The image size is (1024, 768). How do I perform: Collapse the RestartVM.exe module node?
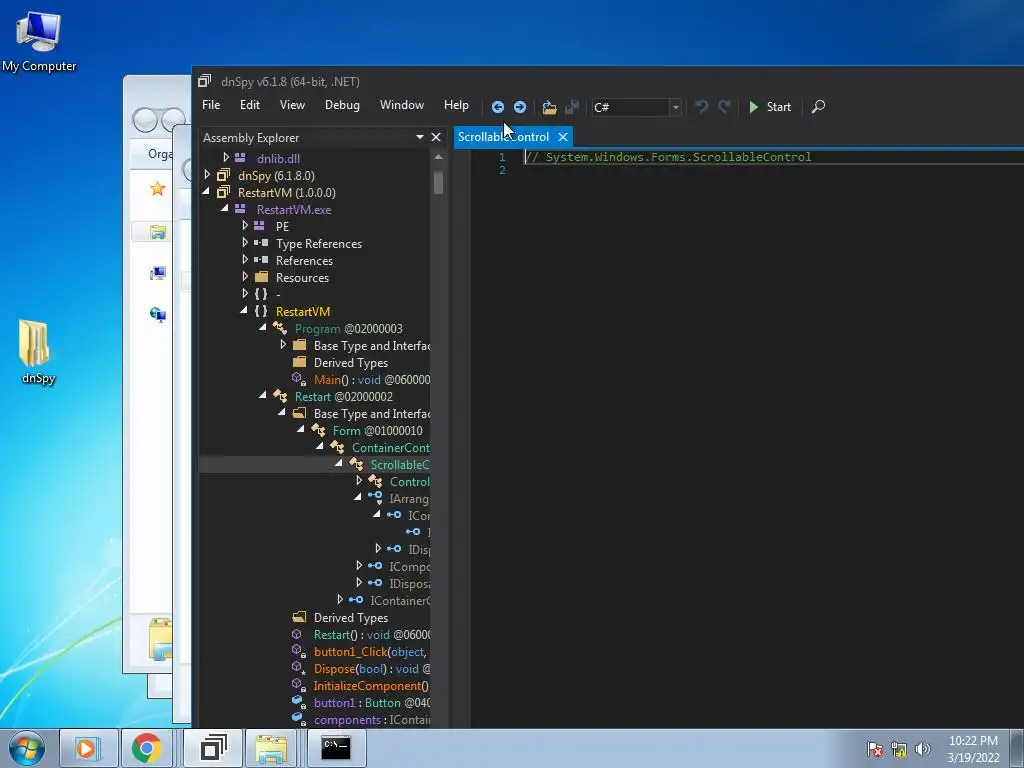tap(225, 208)
